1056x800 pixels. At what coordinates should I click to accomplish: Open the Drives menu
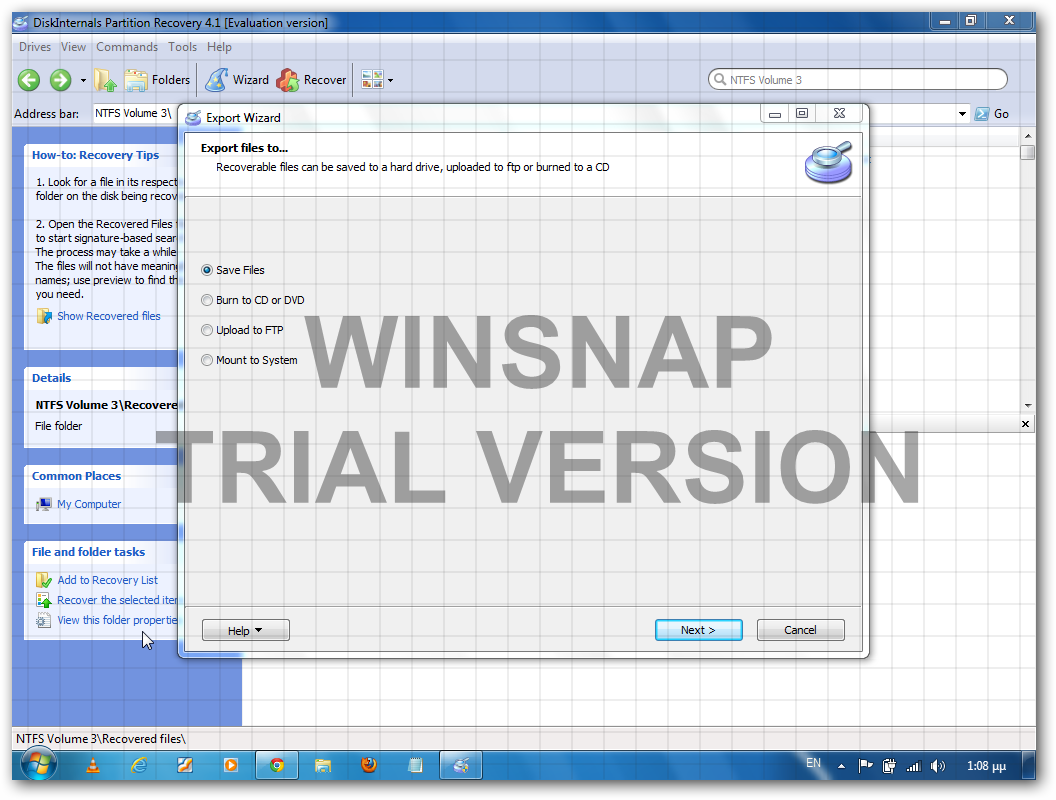coord(35,47)
